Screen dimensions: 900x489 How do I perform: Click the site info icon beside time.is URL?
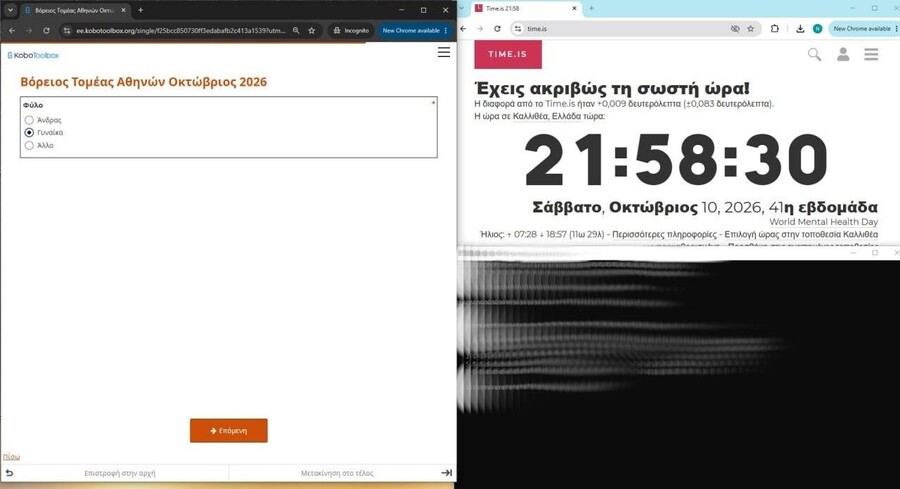(518, 29)
